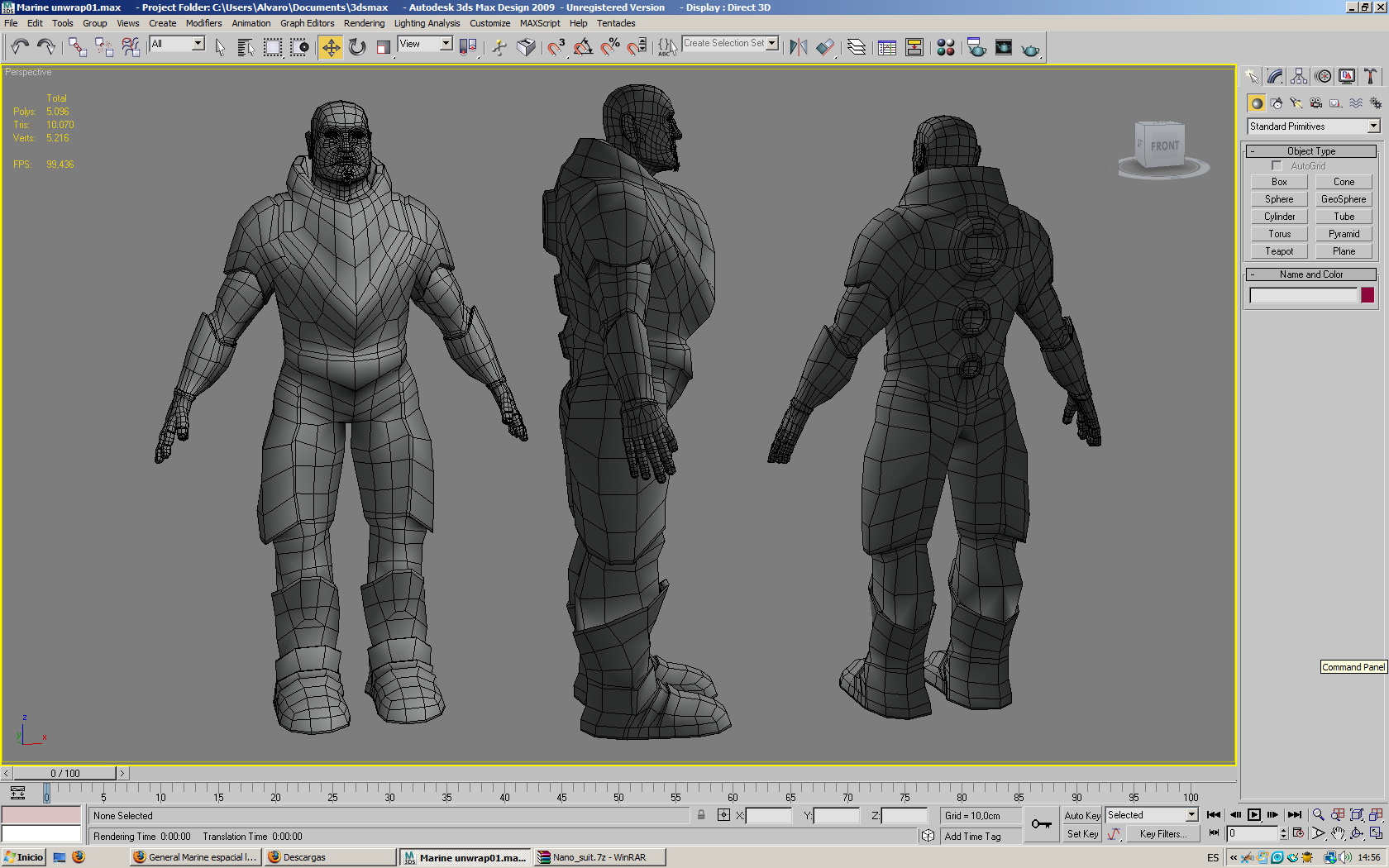Expand the selection filter All dropdown

[198, 44]
